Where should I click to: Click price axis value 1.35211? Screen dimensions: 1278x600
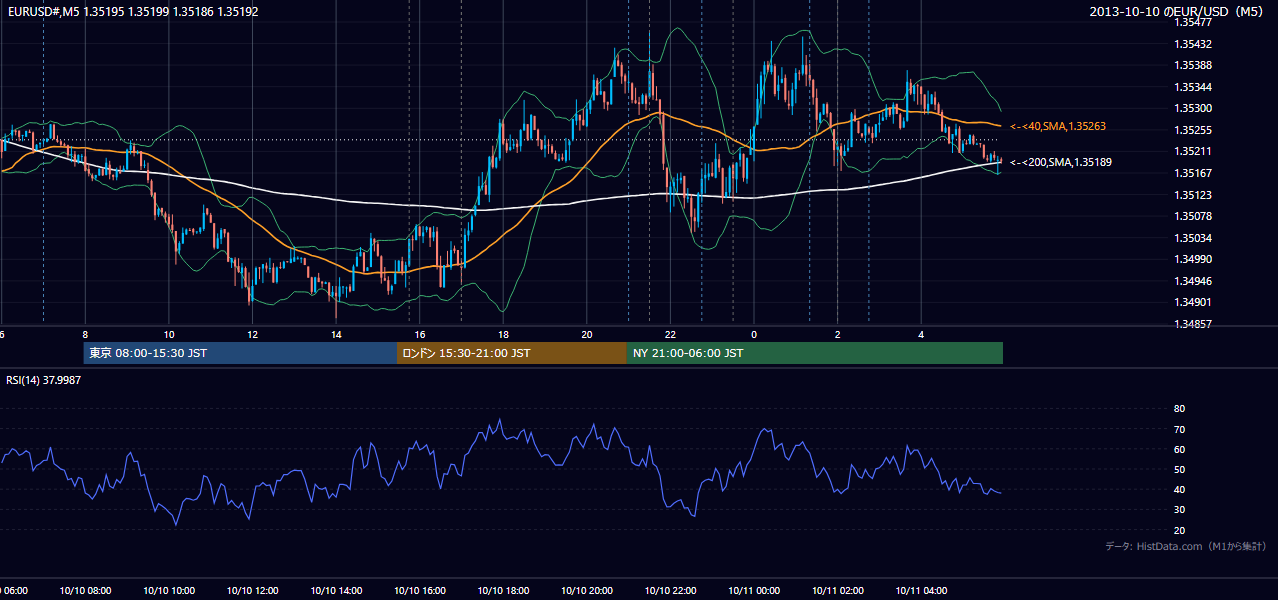[x=1193, y=151]
